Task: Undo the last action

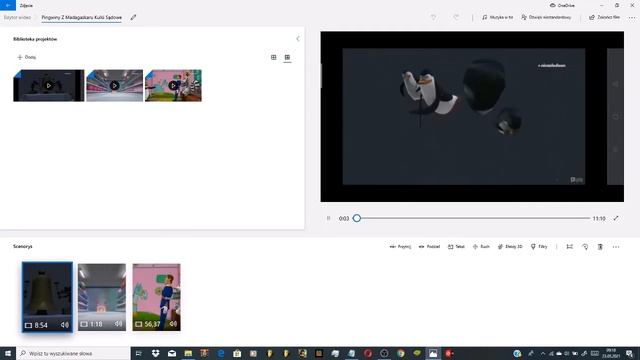Action: click(433, 17)
